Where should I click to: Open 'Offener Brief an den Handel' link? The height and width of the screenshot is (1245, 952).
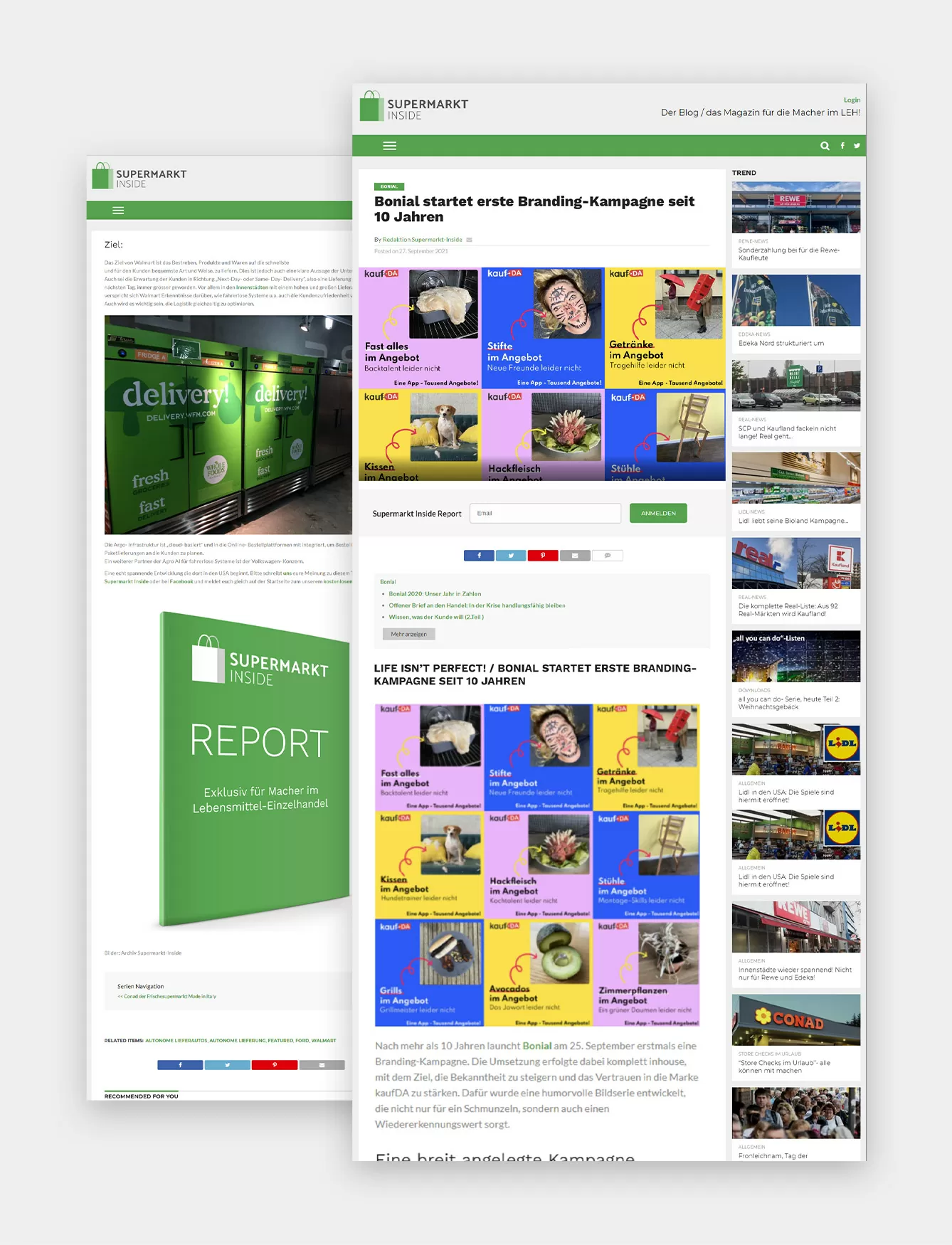(x=477, y=605)
